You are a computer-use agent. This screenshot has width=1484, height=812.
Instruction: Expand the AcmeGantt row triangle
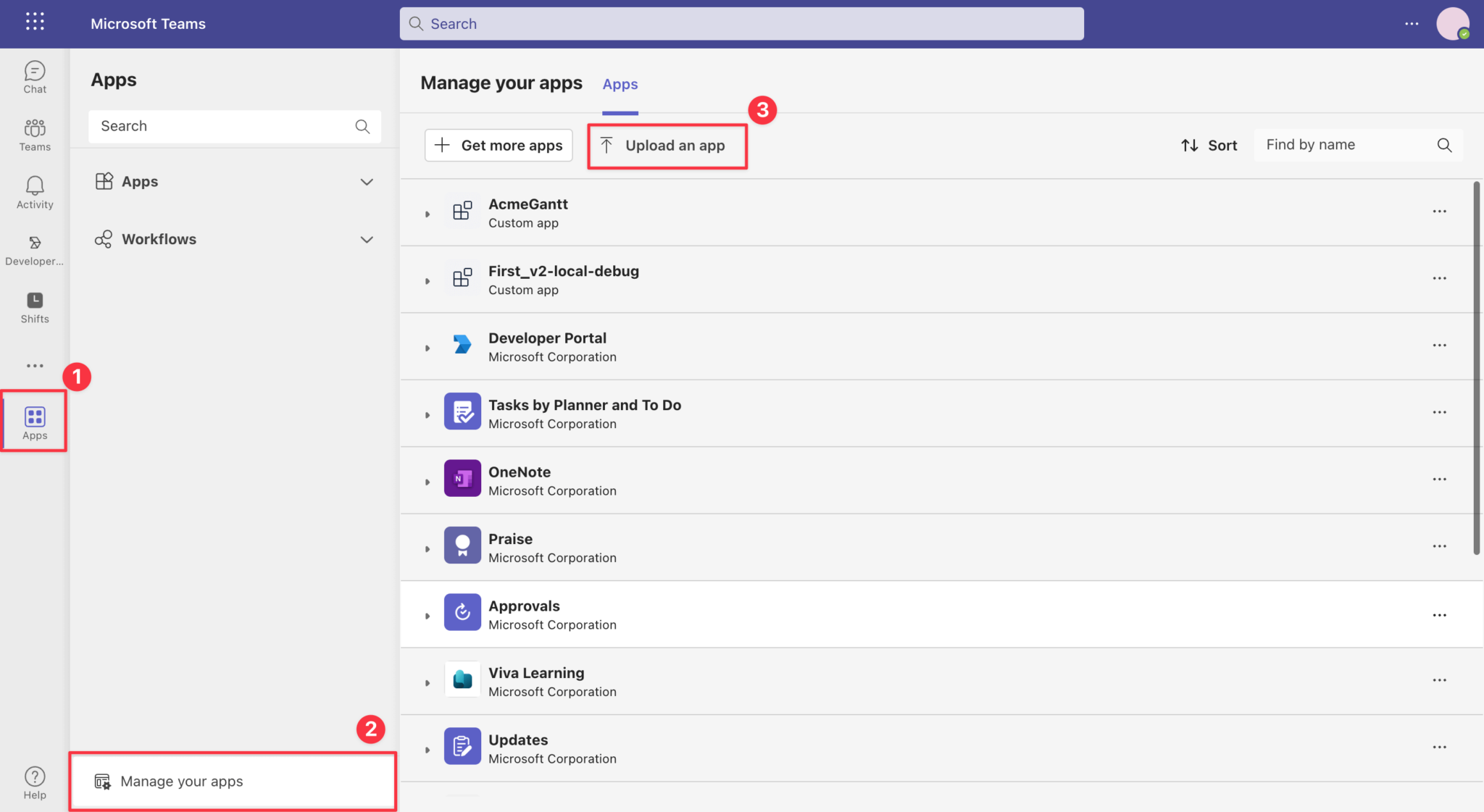(x=428, y=214)
